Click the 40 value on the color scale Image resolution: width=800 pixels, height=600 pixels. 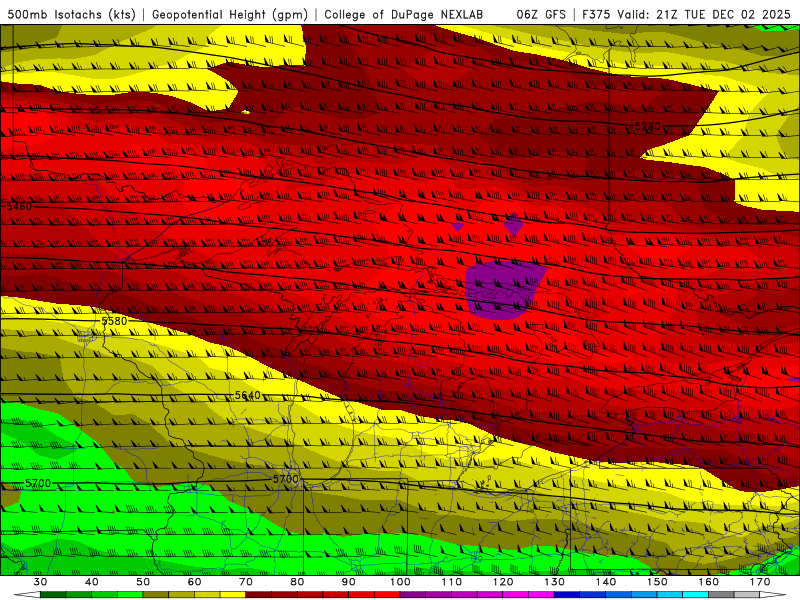coord(92,582)
